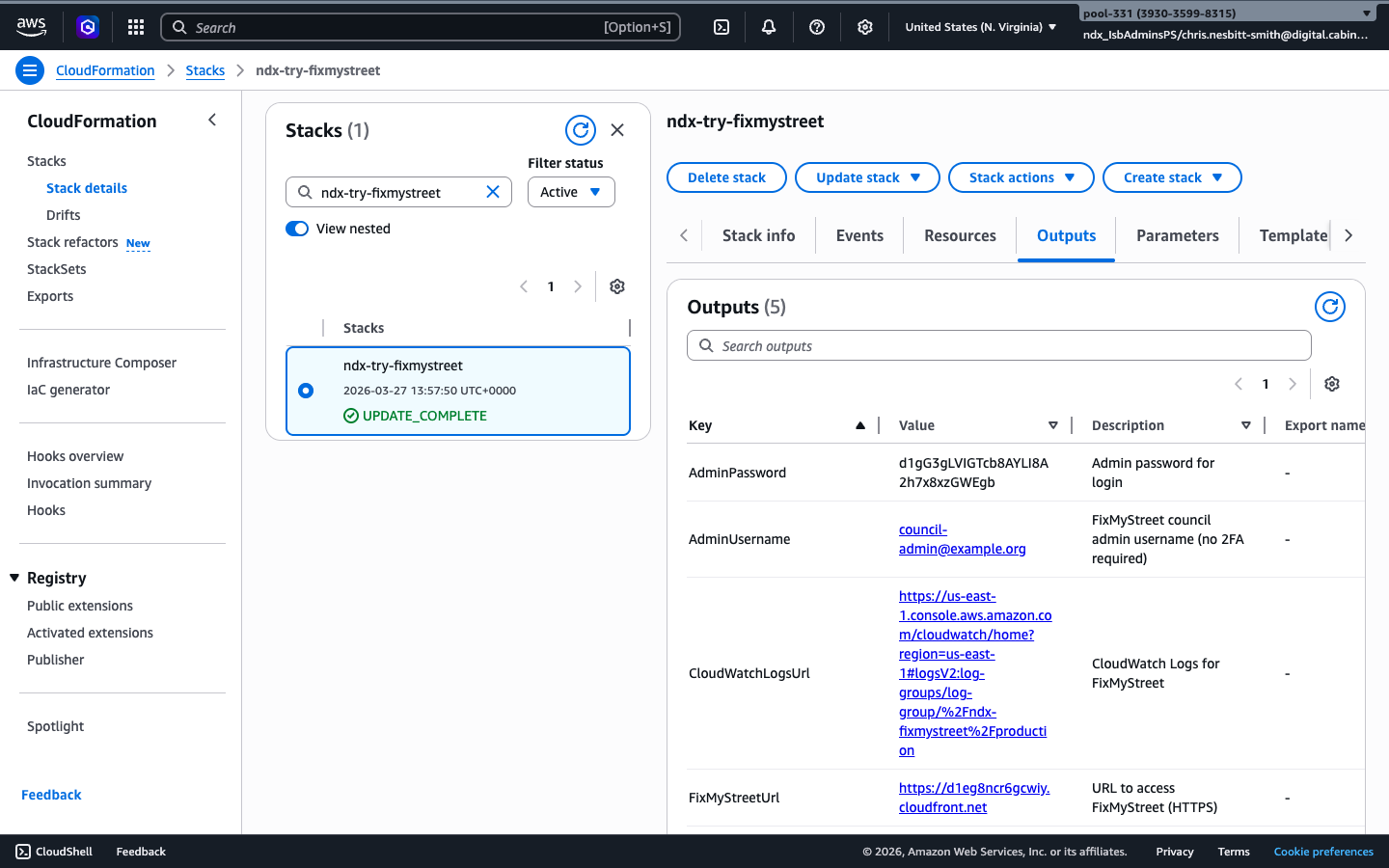Disable the View nested toggle
1389x868 pixels.
297,229
